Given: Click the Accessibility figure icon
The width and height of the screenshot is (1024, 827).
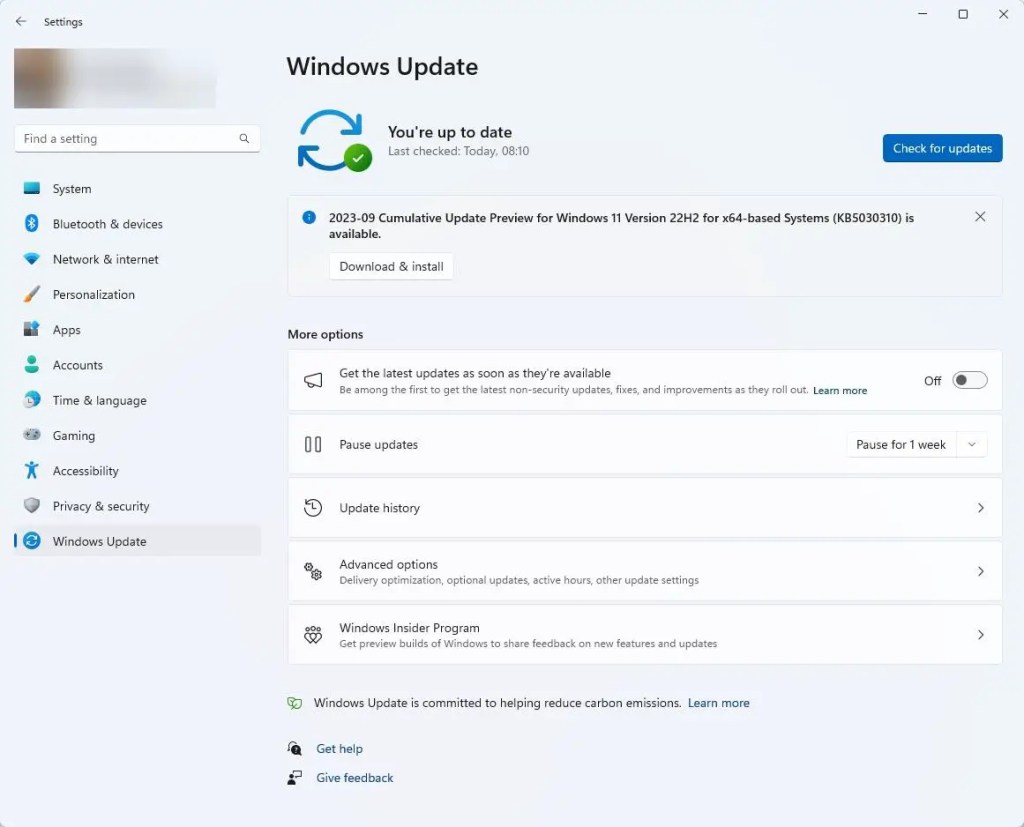Looking at the screenshot, I should click(31, 470).
